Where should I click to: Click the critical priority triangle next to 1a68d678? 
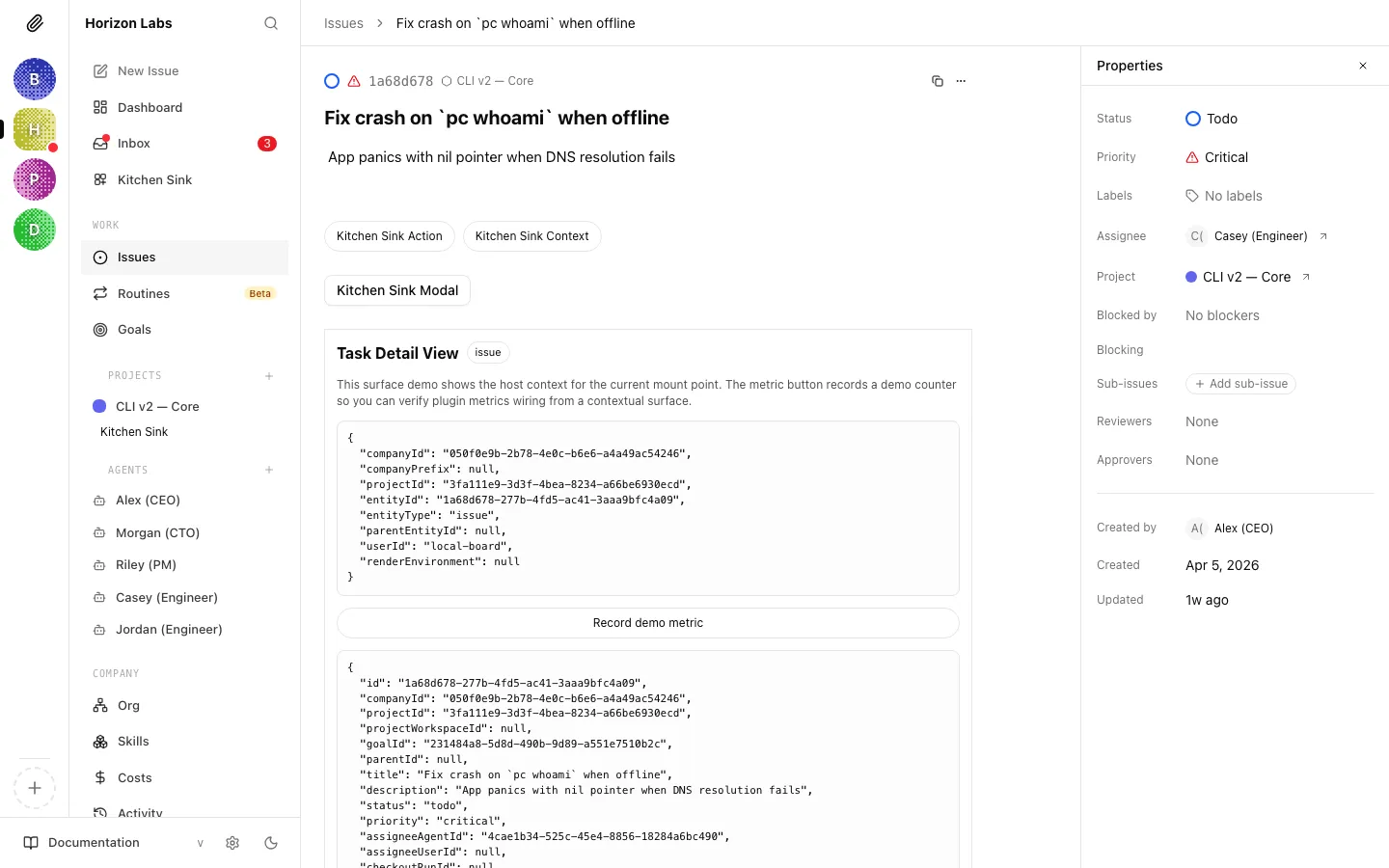pyautogui.click(x=354, y=81)
